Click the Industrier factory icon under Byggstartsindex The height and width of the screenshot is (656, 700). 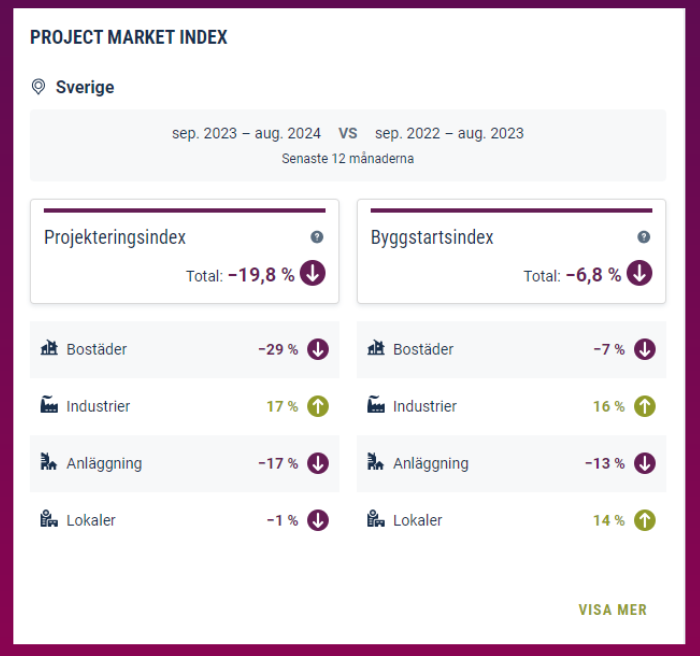click(x=376, y=405)
